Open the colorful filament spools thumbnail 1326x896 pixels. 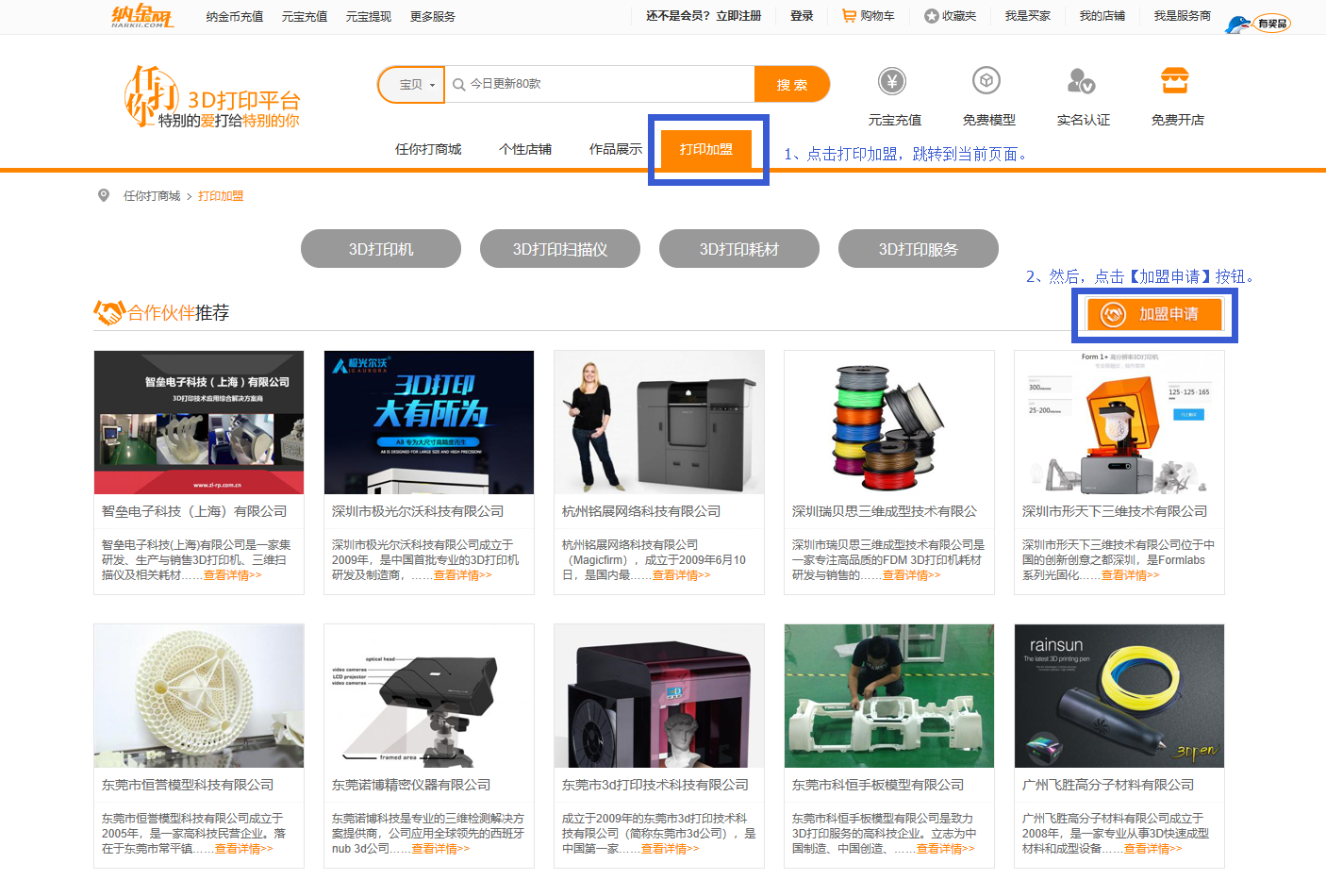[x=888, y=423]
